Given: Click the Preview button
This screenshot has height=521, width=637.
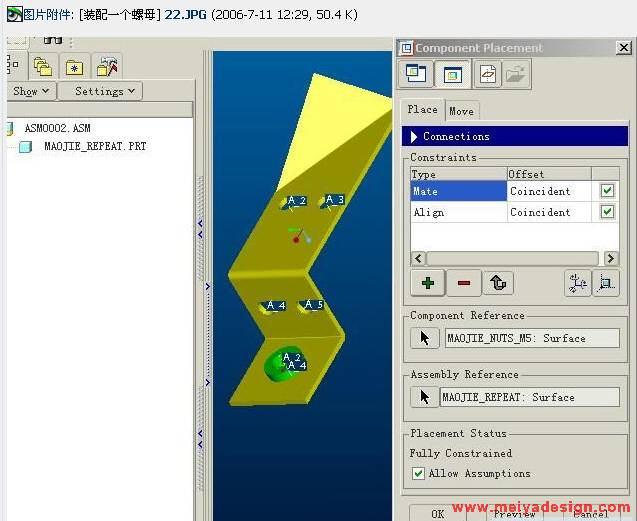Looking at the screenshot, I should pyautogui.click(x=514, y=514).
